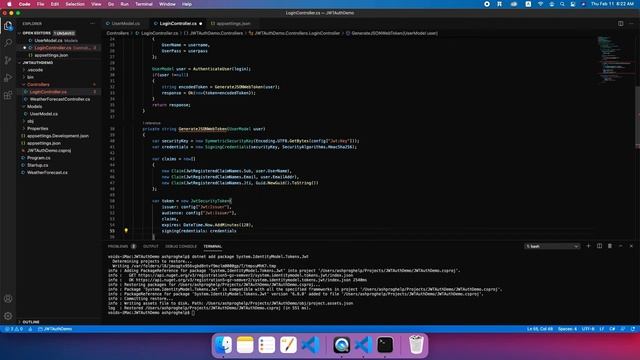Open the shell selector dropdown showing bash
The height and width of the screenshot is (360, 640).
click(x=552, y=246)
